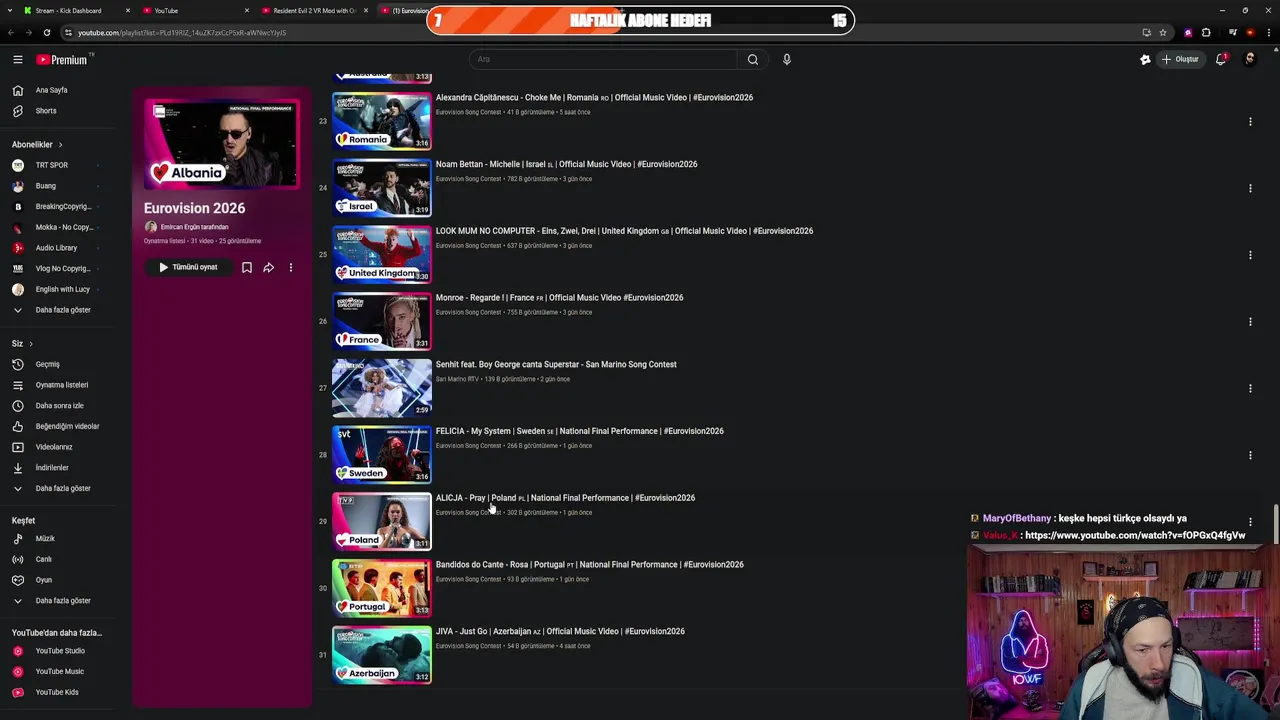
Task: Switch to Stream - Kick Dashboard tab
Action: [72, 11]
